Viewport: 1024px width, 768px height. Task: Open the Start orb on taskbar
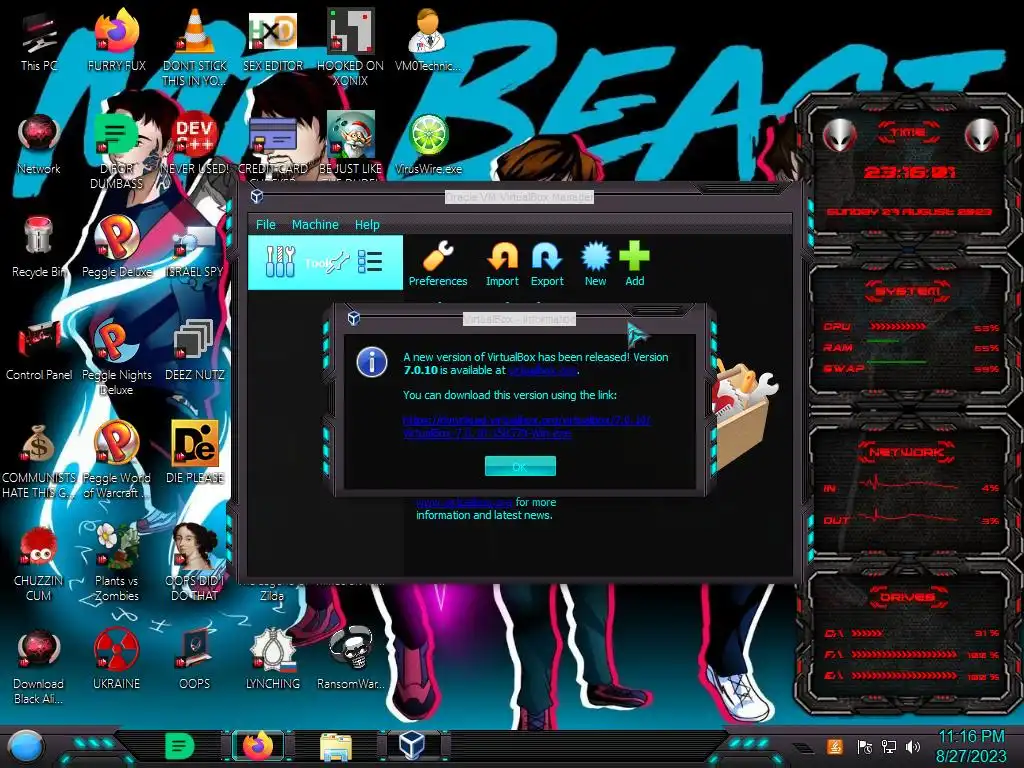26,747
